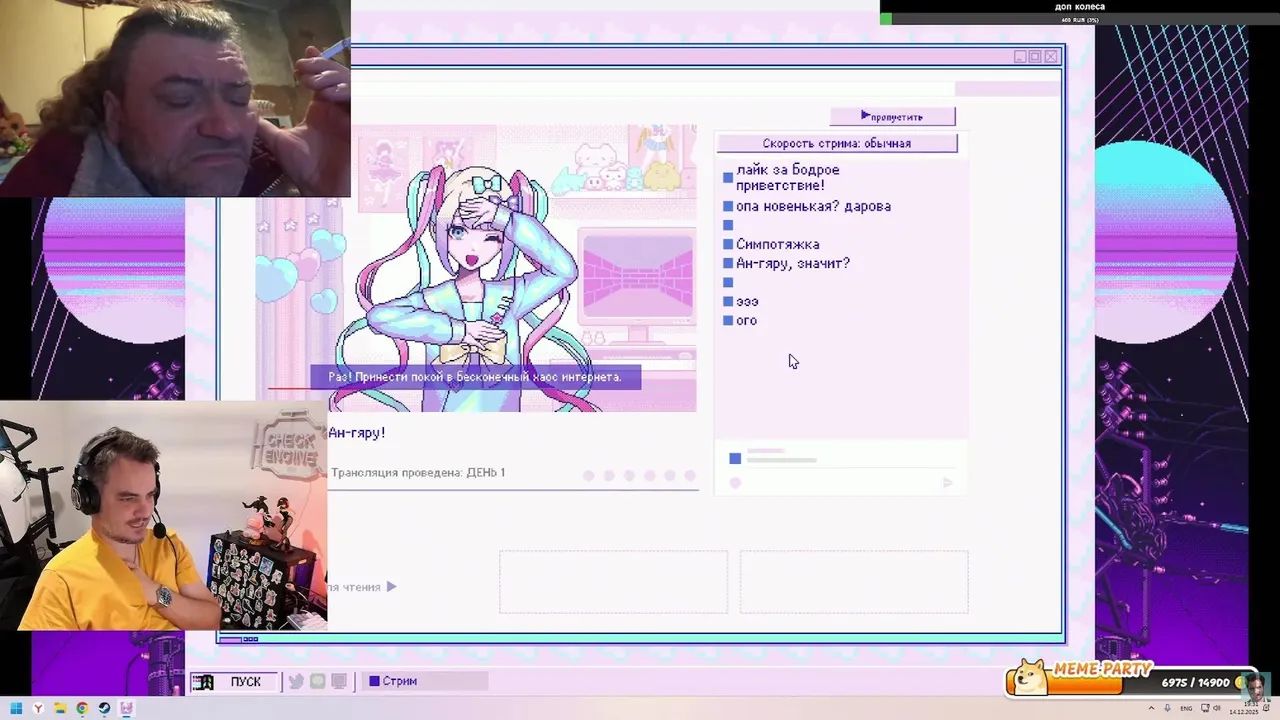Click the 'Ан-гяру!' dialogue text

coord(357,433)
